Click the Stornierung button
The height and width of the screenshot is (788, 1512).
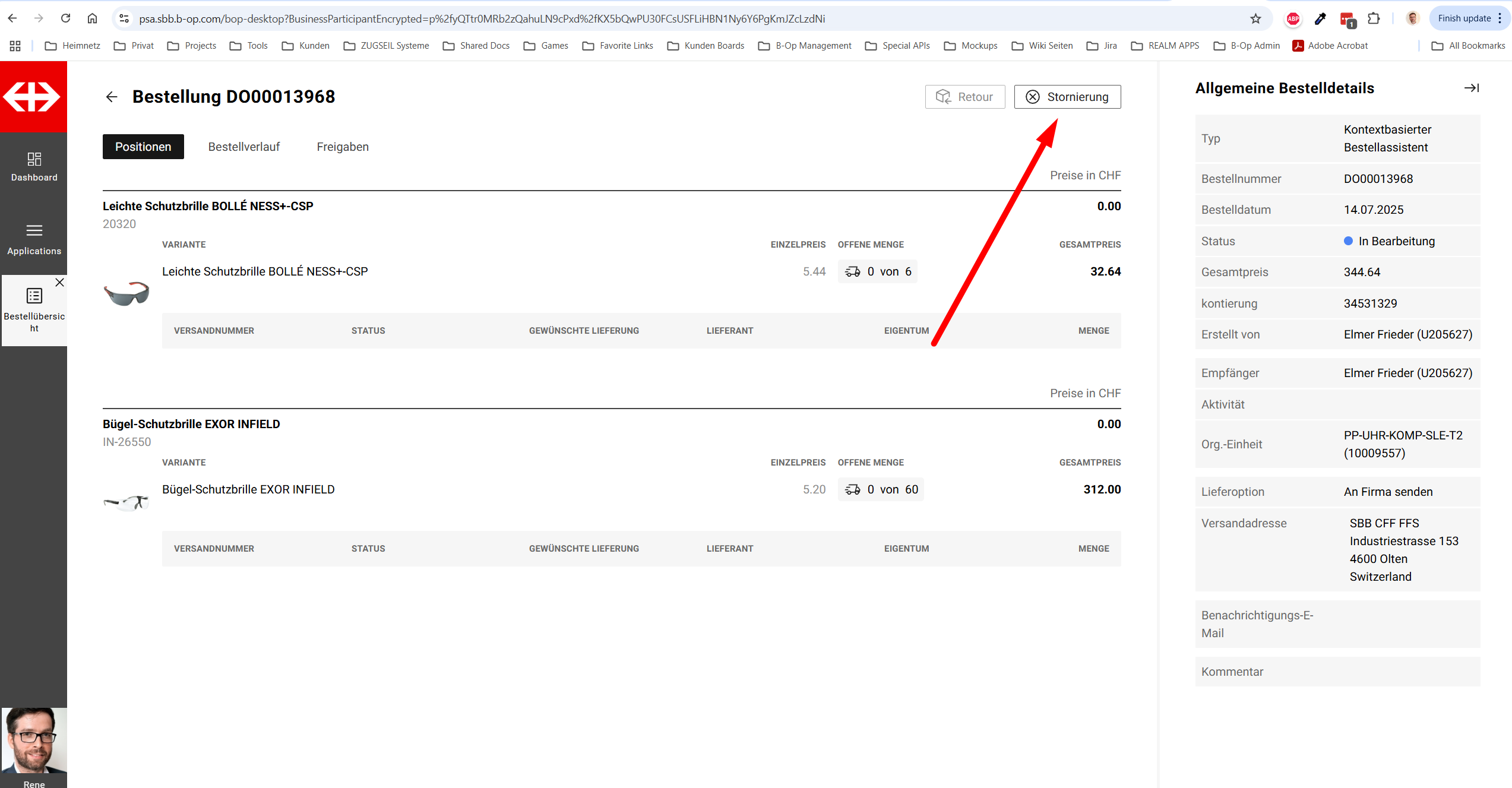[1067, 97]
